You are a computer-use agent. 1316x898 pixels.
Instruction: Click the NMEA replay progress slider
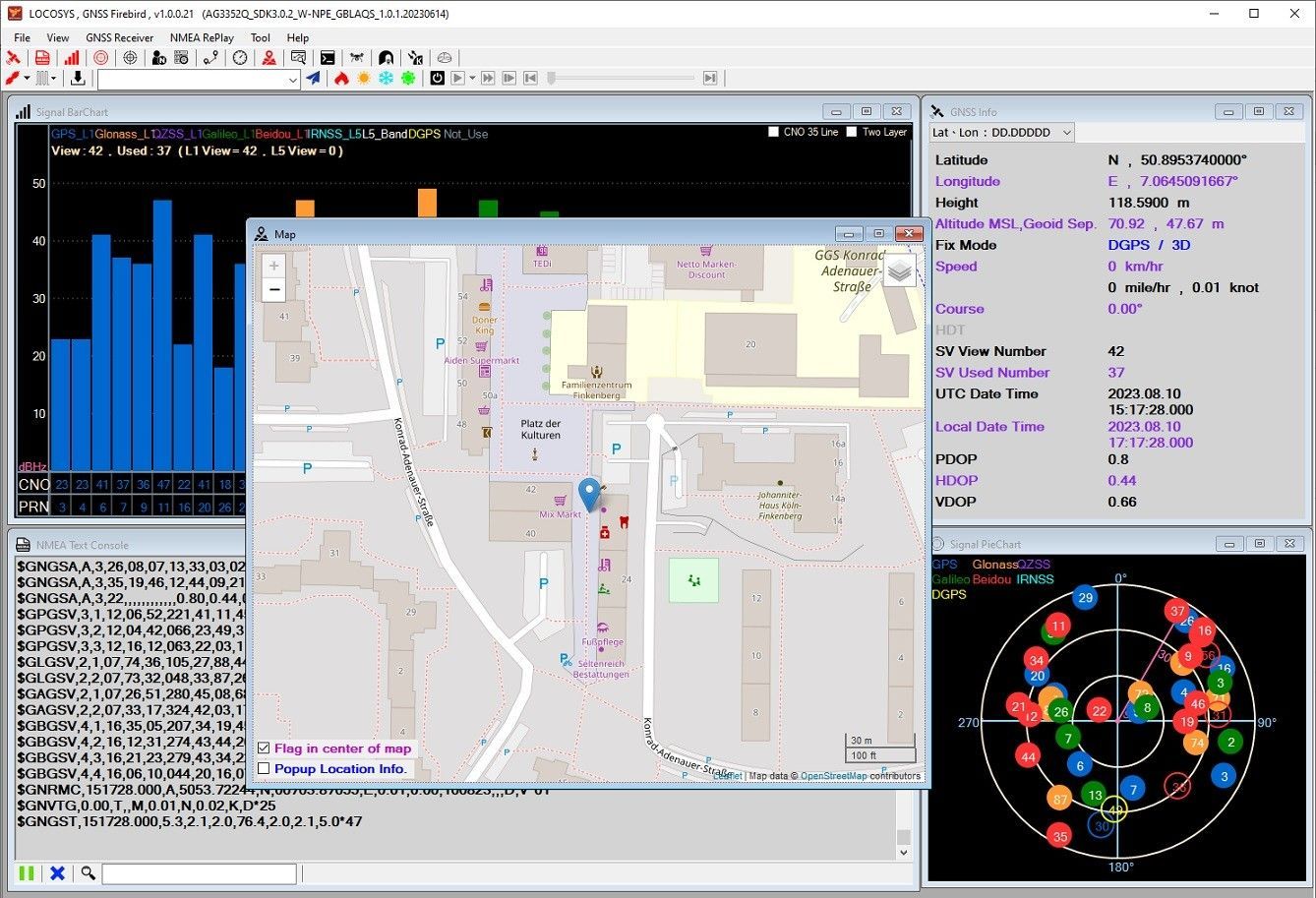click(x=620, y=79)
